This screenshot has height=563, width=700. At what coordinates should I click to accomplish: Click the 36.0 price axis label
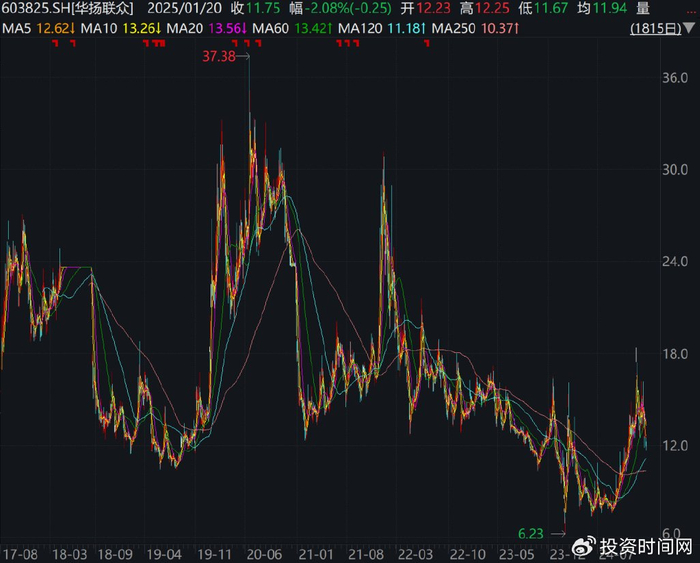(x=675, y=78)
